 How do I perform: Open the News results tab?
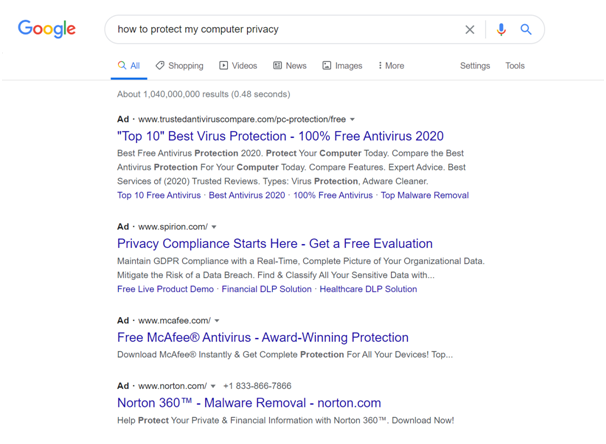[290, 66]
